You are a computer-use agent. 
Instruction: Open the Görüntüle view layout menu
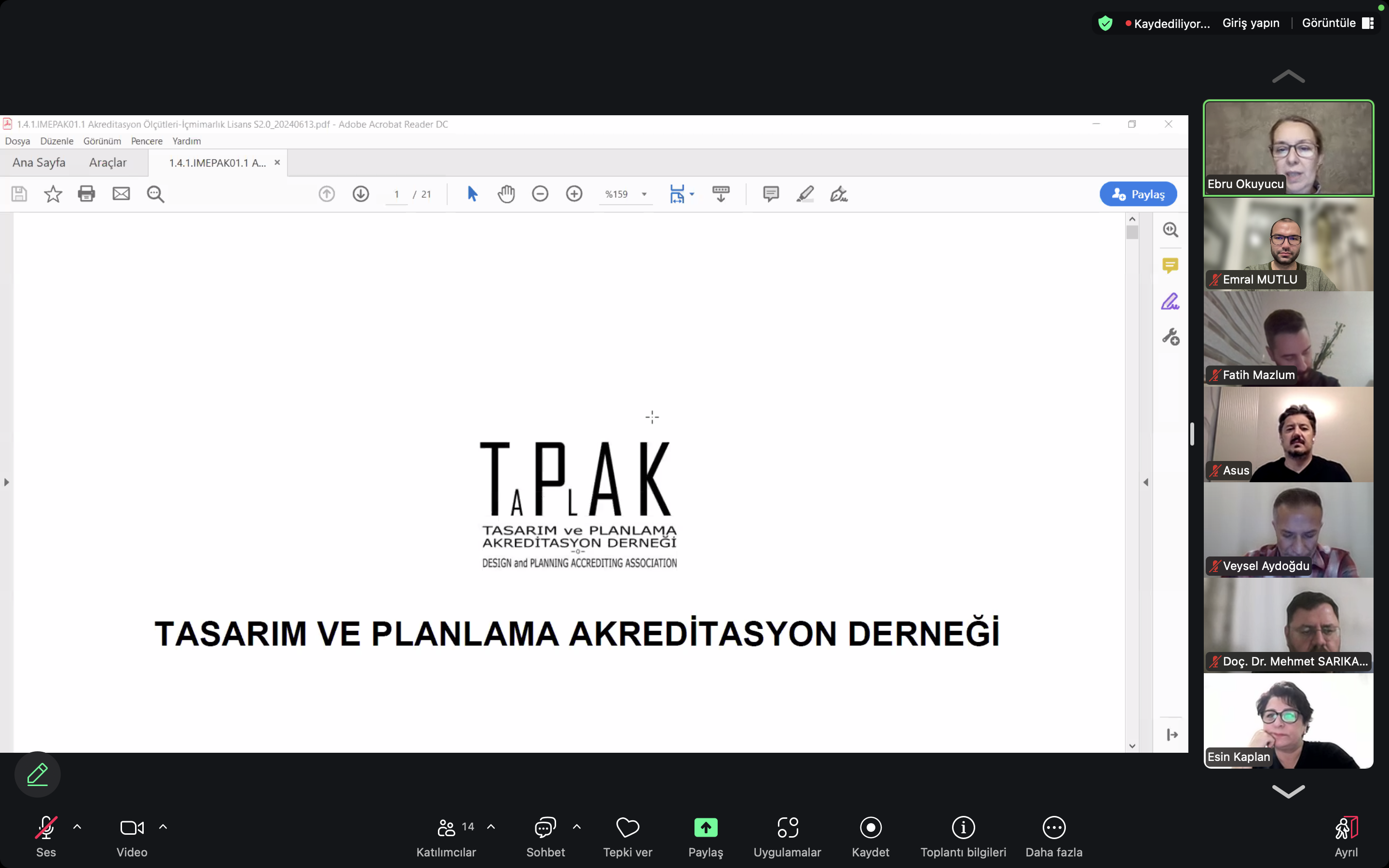click(x=1337, y=23)
